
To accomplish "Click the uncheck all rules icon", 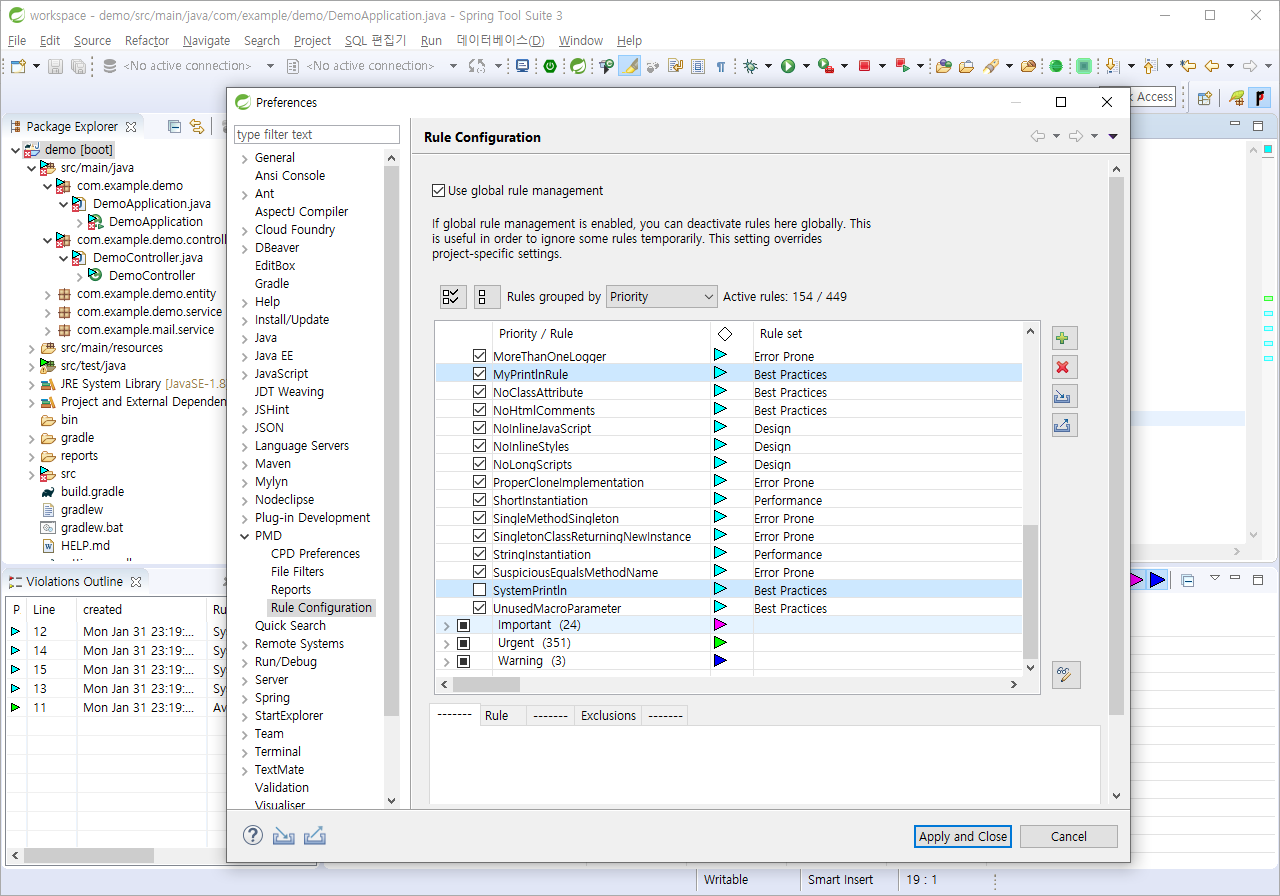I will tap(487, 297).
